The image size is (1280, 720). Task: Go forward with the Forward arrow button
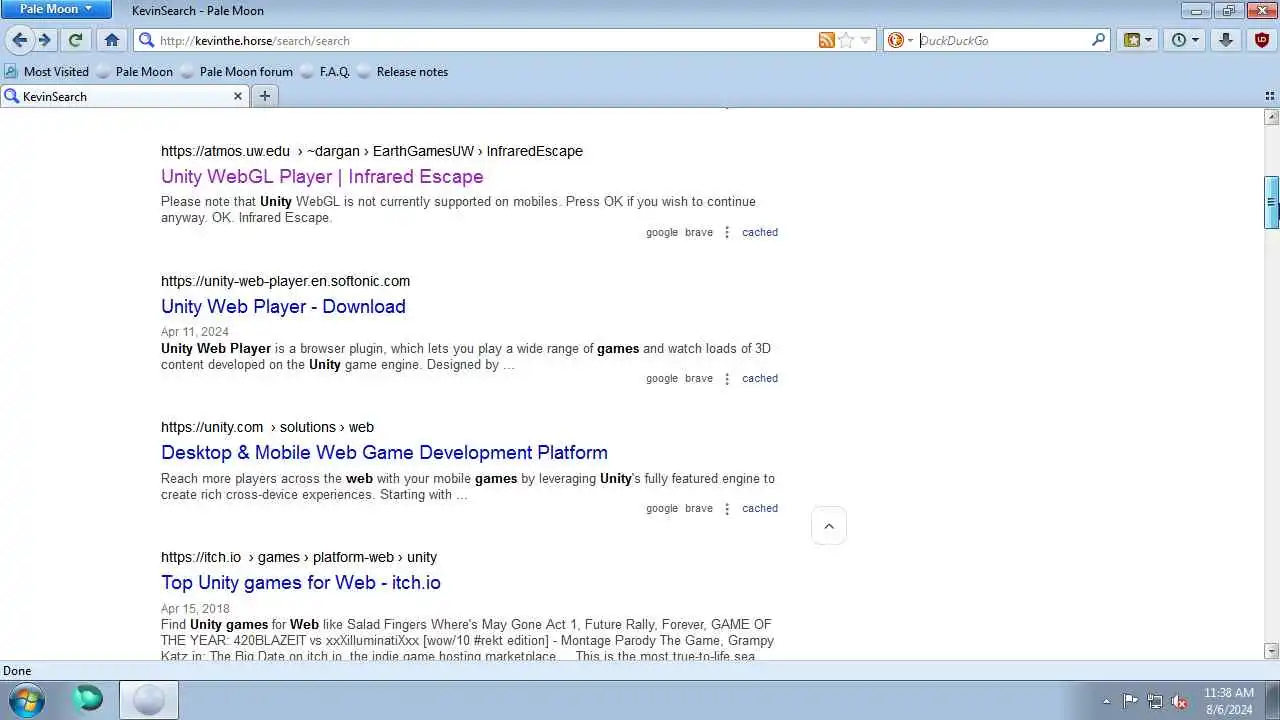pos(45,40)
